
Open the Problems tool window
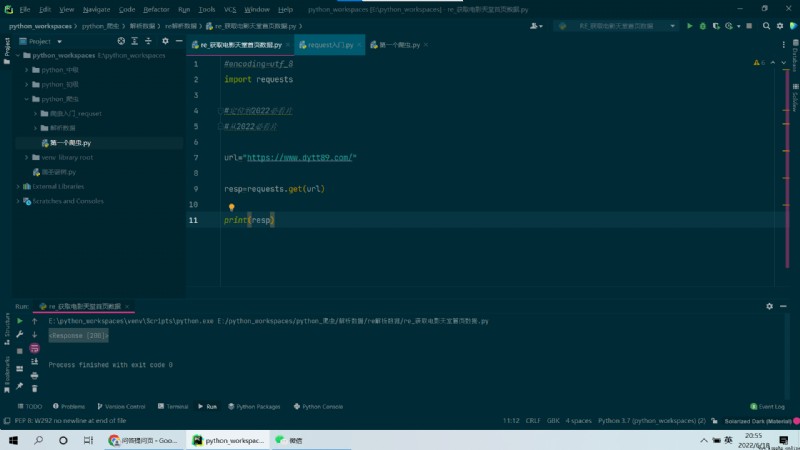tap(69, 407)
